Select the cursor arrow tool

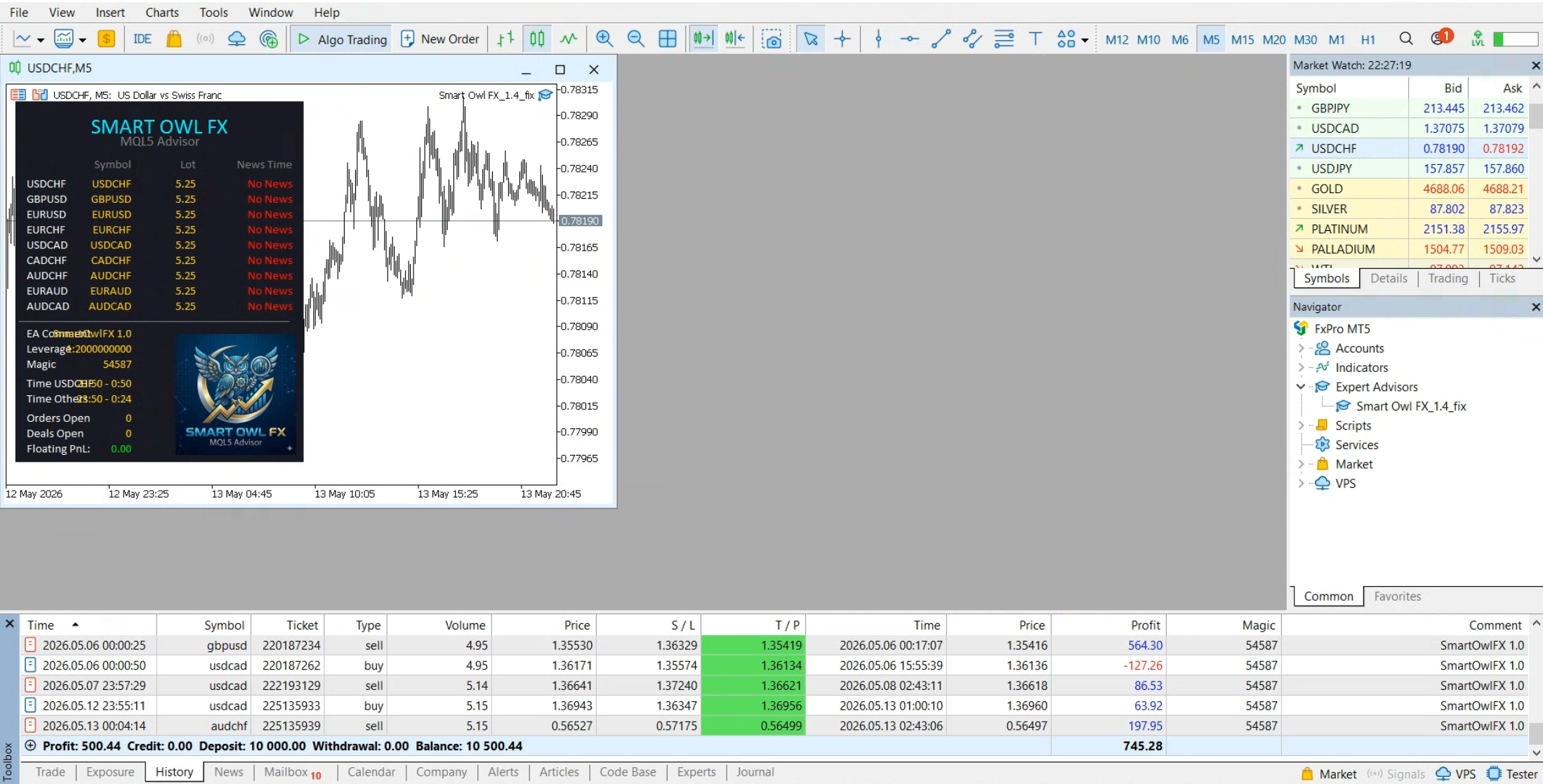click(811, 39)
